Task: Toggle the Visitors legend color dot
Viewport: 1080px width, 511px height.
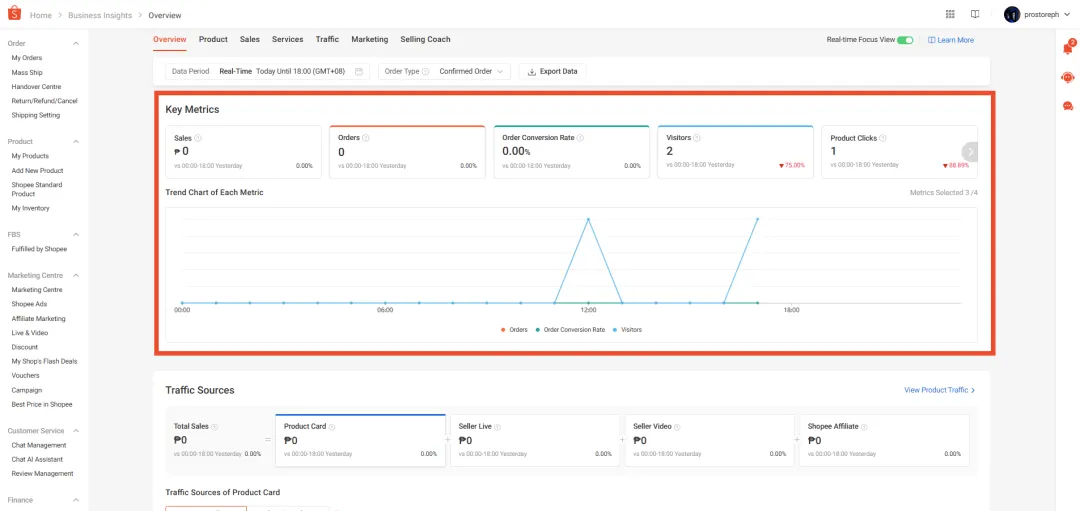Action: pos(617,329)
